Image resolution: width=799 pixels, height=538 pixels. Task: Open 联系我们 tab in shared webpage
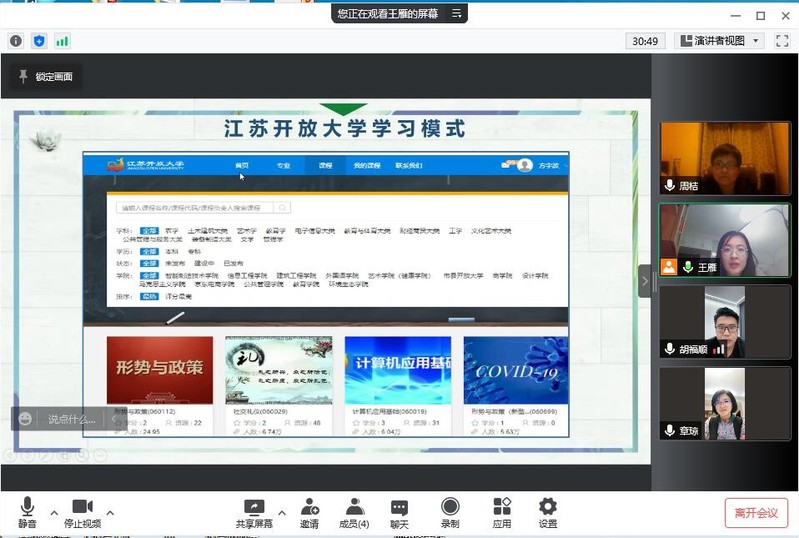(409, 166)
